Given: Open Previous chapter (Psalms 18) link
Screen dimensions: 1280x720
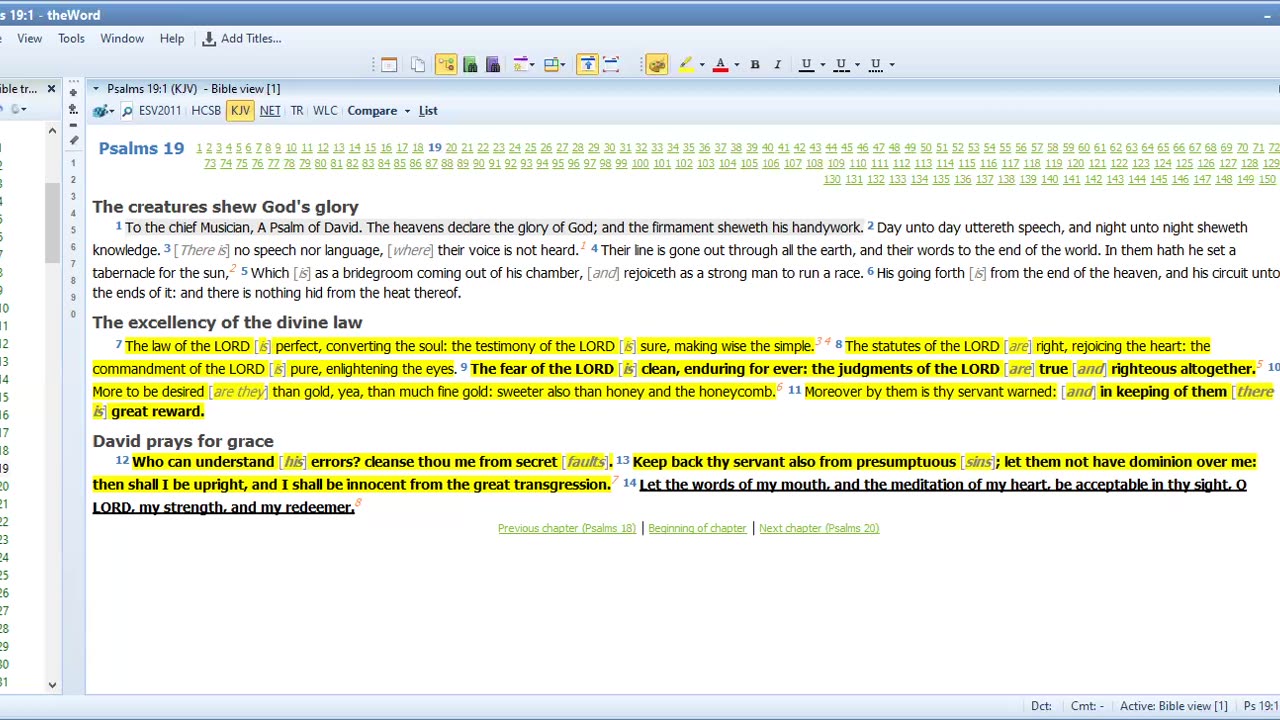Looking at the screenshot, I should pos(567,528).
